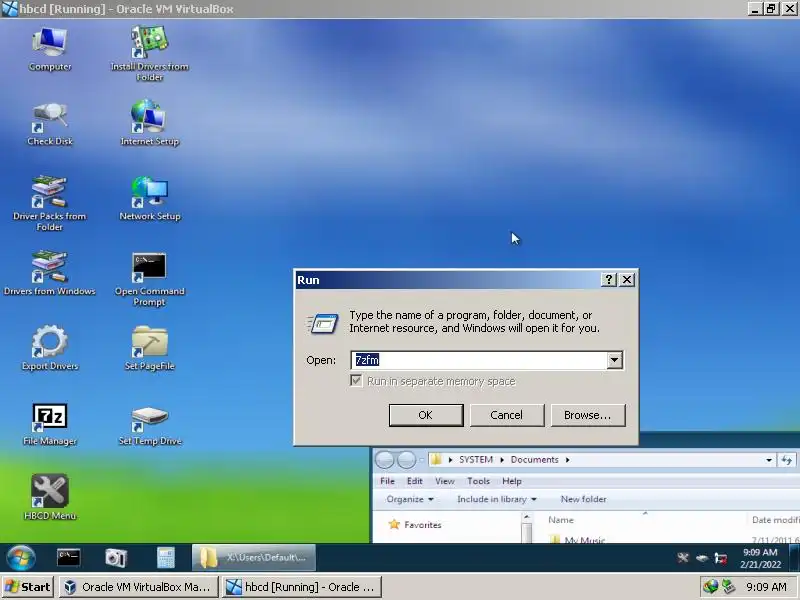Click the SYSTEM breadcrumb in address bar
Viewport: 800px width, 600px height.
(476, 460)
